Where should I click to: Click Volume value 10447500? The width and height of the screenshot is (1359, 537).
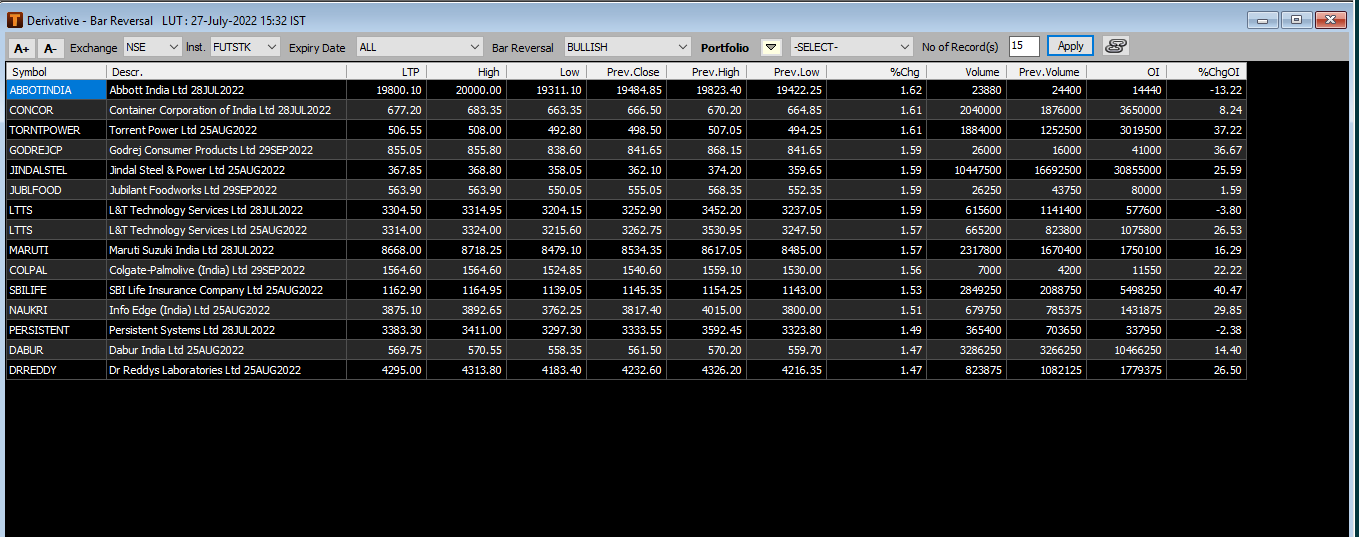point(966,170)
